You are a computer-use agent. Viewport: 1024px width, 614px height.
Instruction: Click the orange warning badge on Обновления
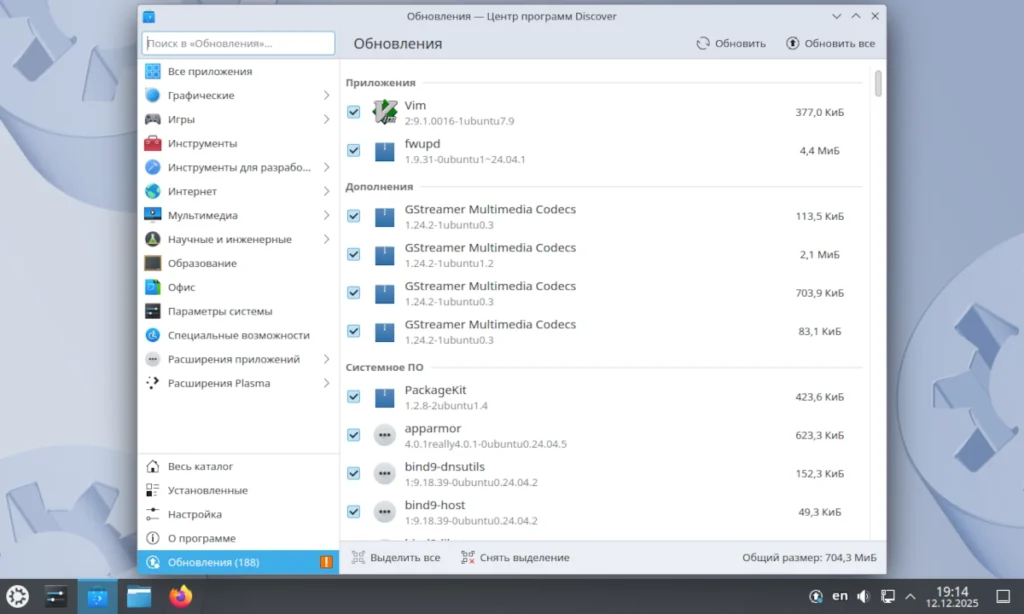click(326, 562)
